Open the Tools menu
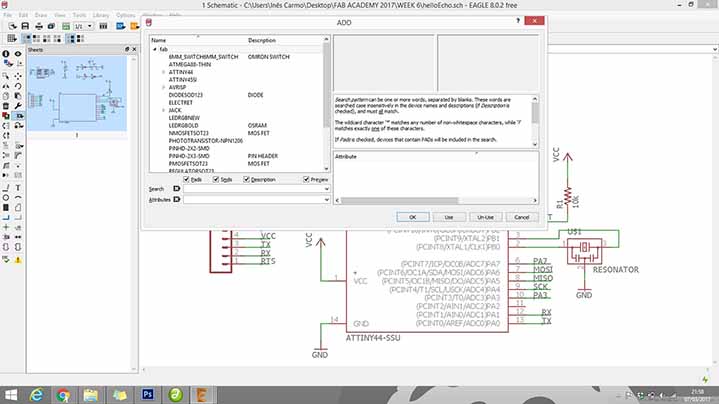Viewport: 719px width, 404px height. click(x=79, y=15)
